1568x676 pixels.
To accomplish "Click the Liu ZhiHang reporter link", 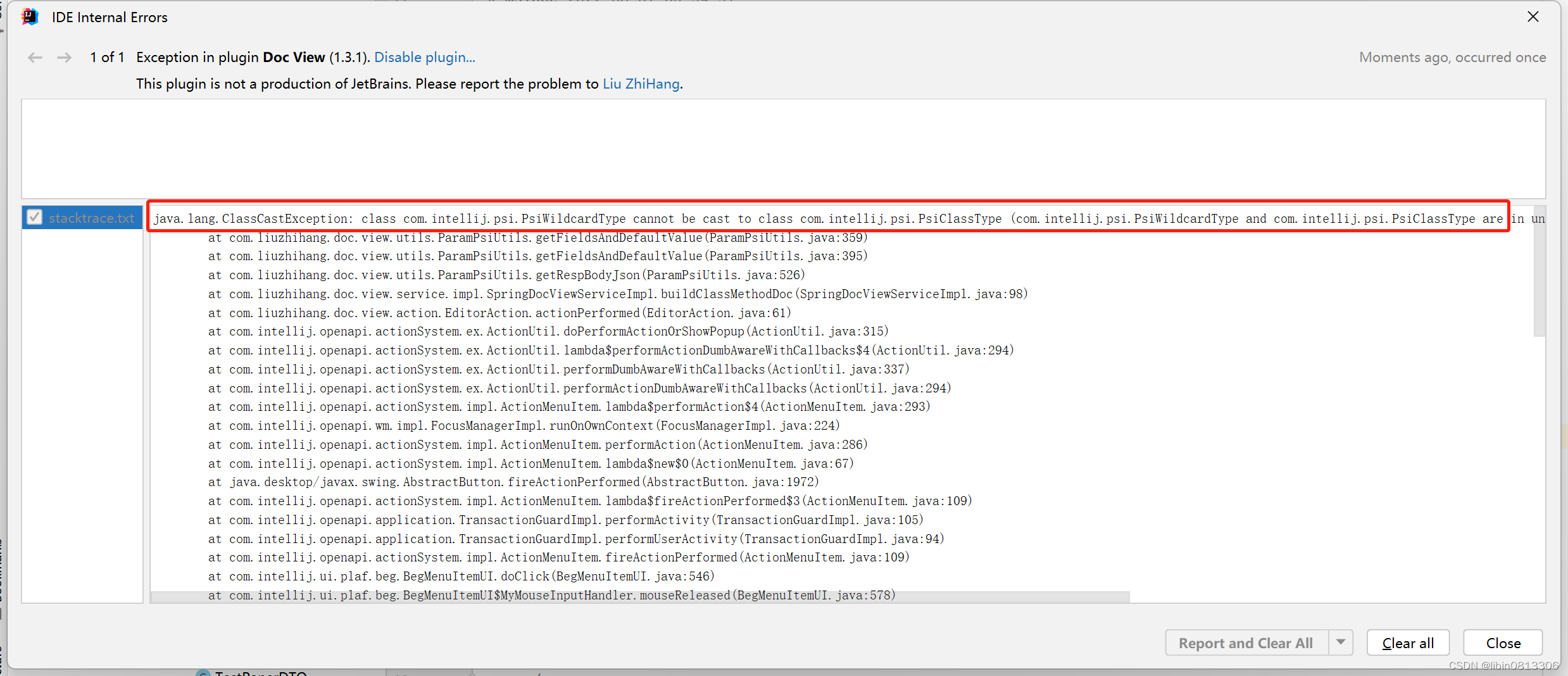I will click(x=641, y=84).
